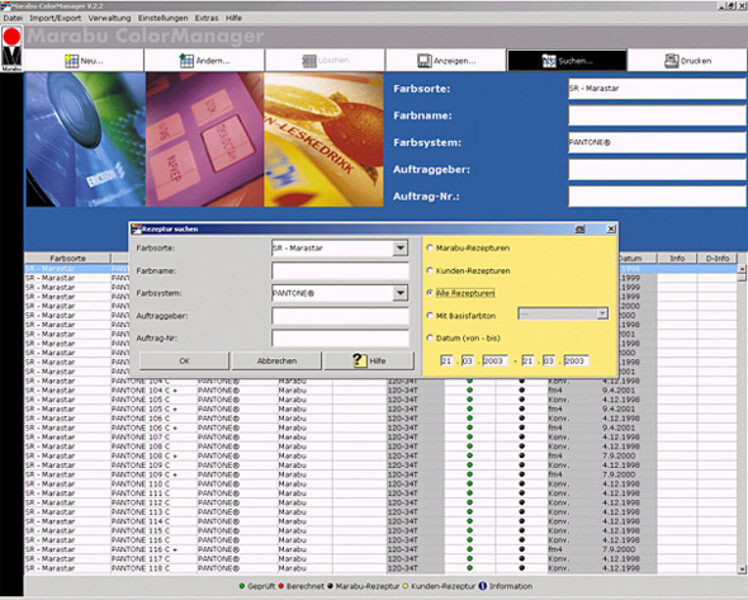Open the Basisfarbton dropdown list

(x=602, y=313)
